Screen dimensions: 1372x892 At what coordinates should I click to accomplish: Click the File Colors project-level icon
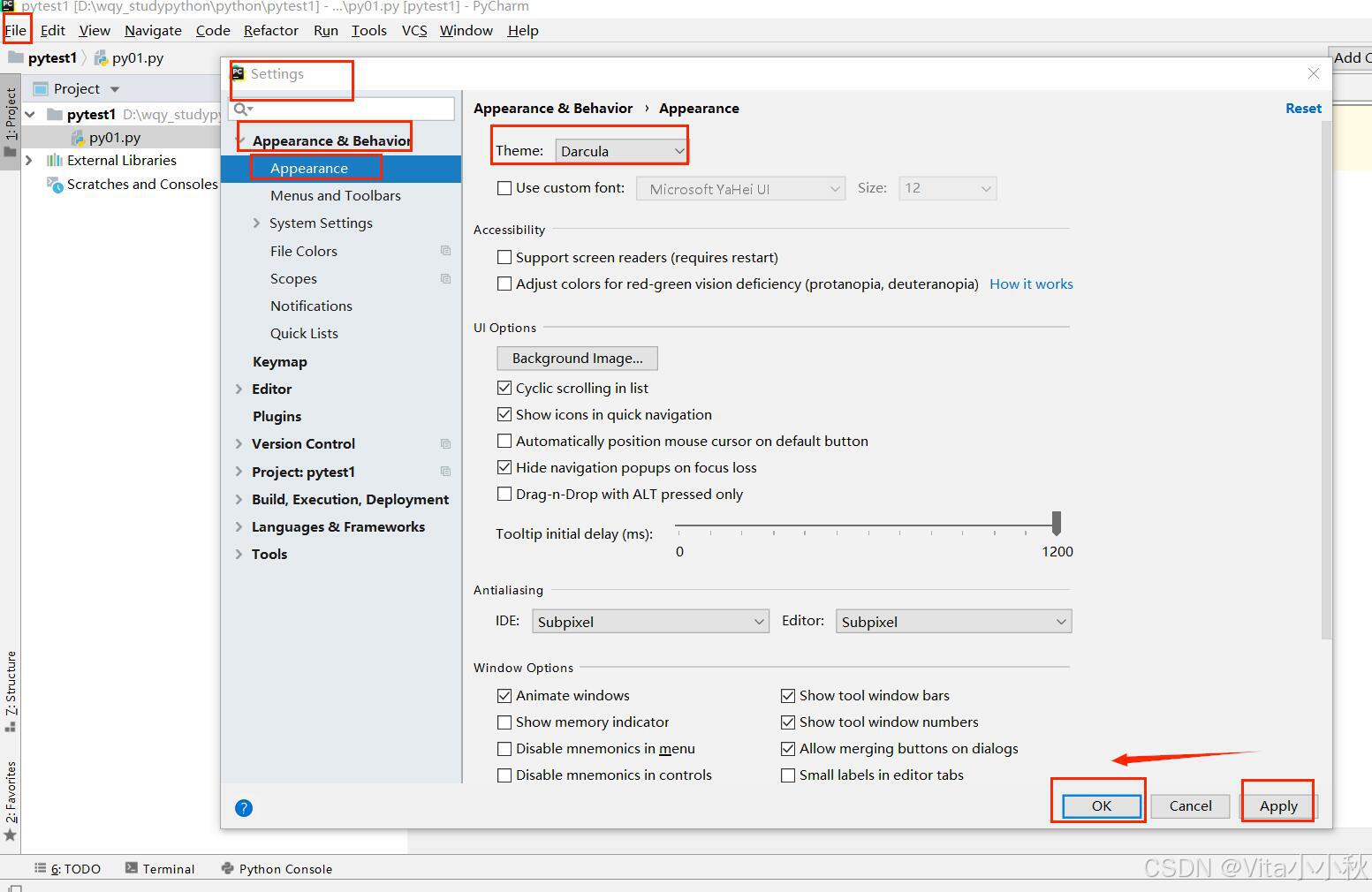coord(445,251)
